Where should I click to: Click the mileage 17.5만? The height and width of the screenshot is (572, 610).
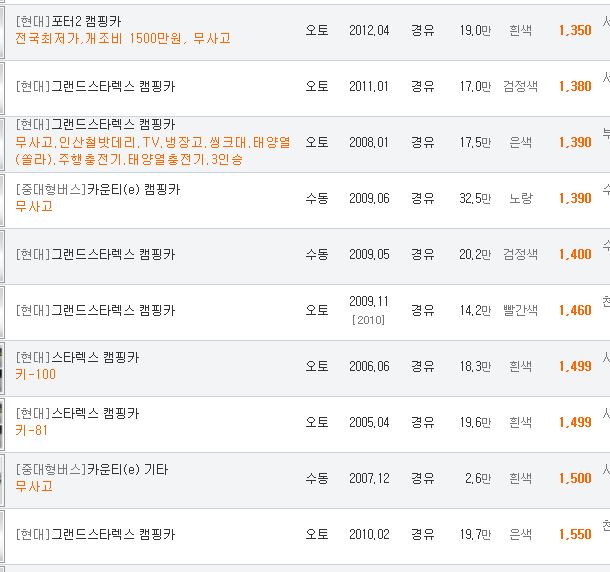(475, 142)
